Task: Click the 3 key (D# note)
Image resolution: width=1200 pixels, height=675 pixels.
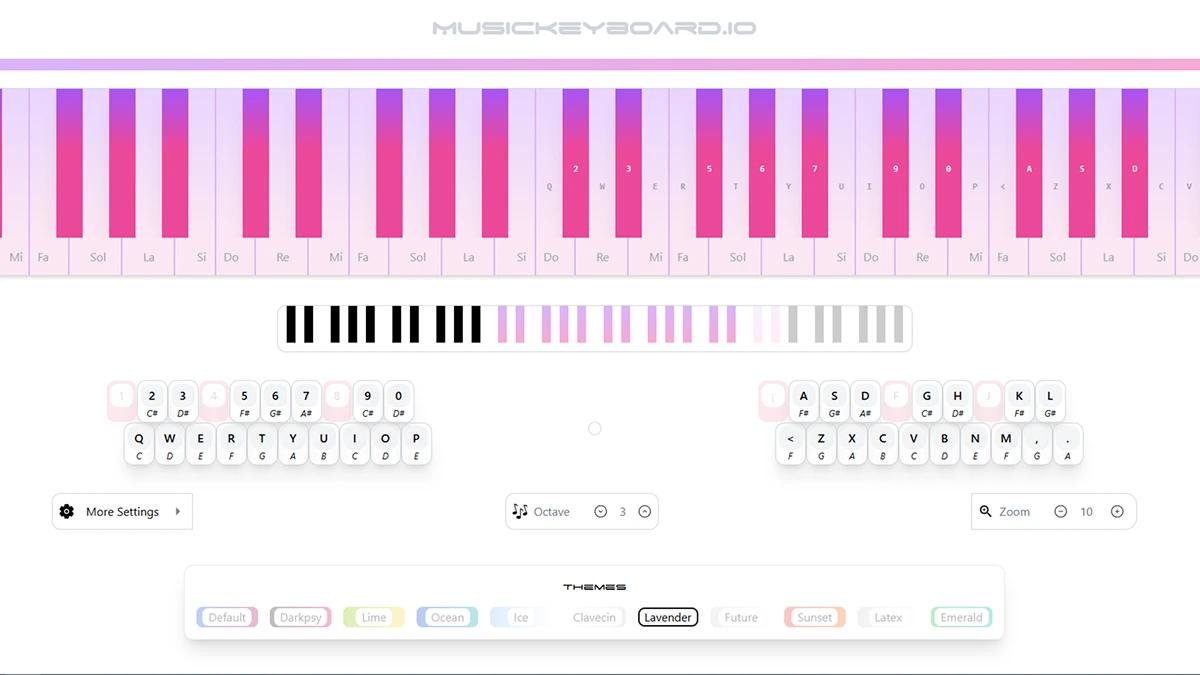Action: (183, 401)
